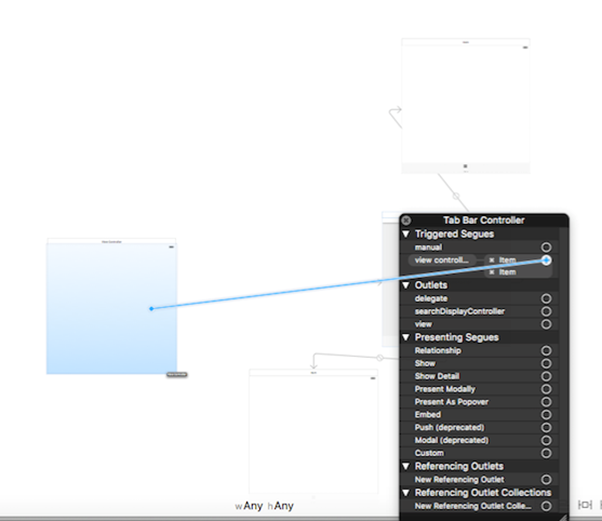Remove the first Item connection
Viewport: 602px width, 521px height.
pos(492,260)
